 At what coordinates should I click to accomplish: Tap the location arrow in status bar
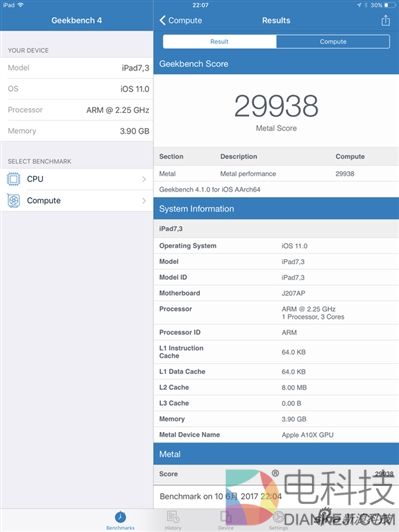[x=359, y=5]
